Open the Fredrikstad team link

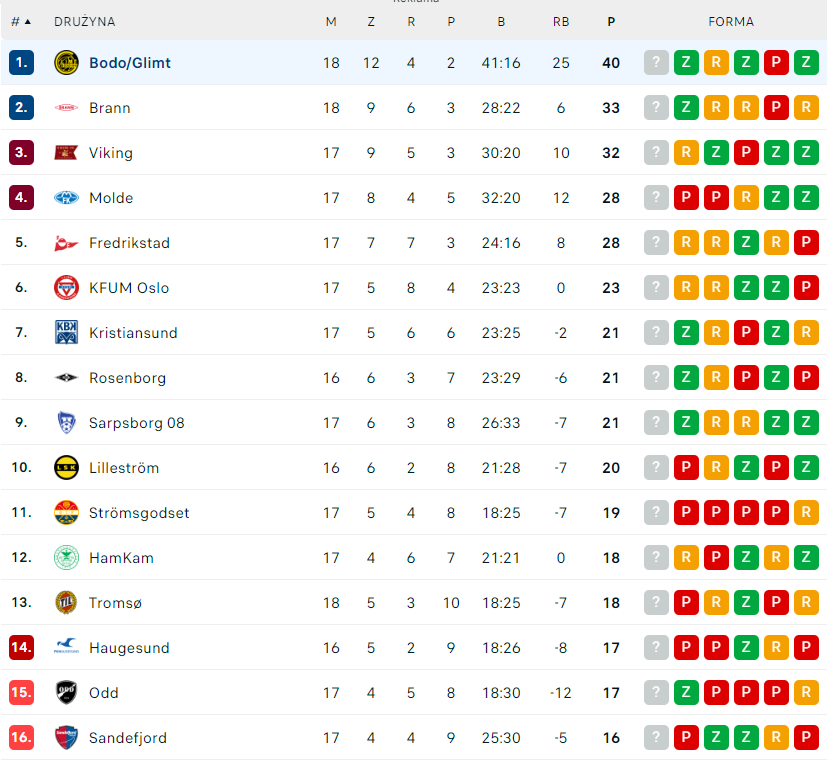point(129,243)
